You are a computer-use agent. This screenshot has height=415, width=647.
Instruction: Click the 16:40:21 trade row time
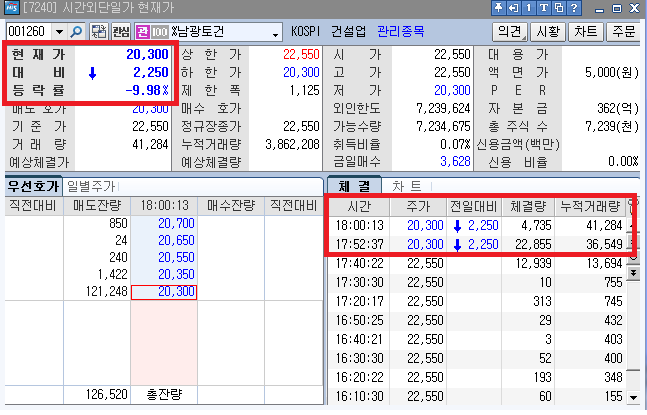[359, 339]
